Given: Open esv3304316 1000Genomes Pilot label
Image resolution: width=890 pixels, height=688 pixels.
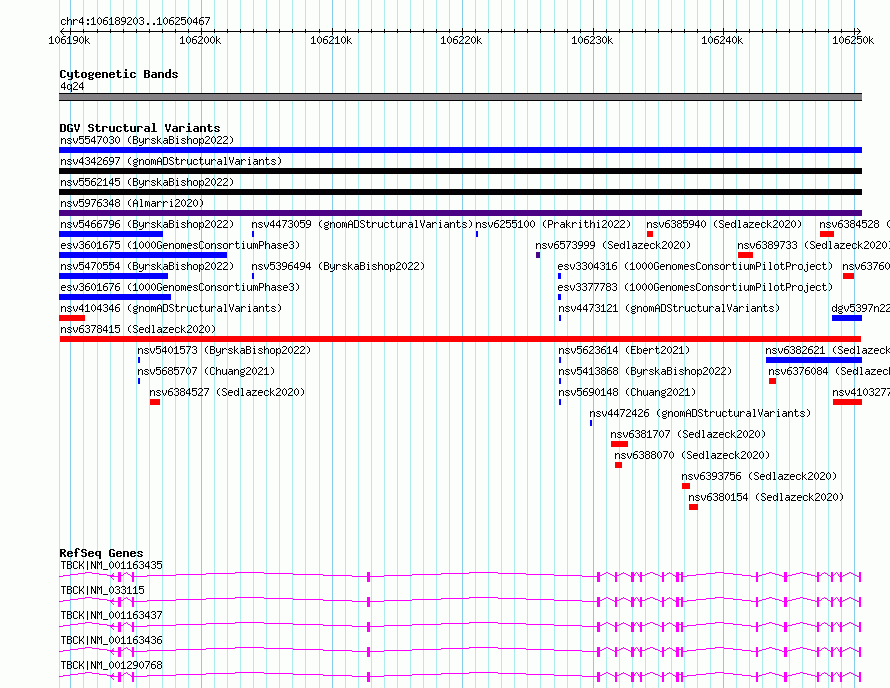Looking at the screenshot, I should (x=695, y=266).
